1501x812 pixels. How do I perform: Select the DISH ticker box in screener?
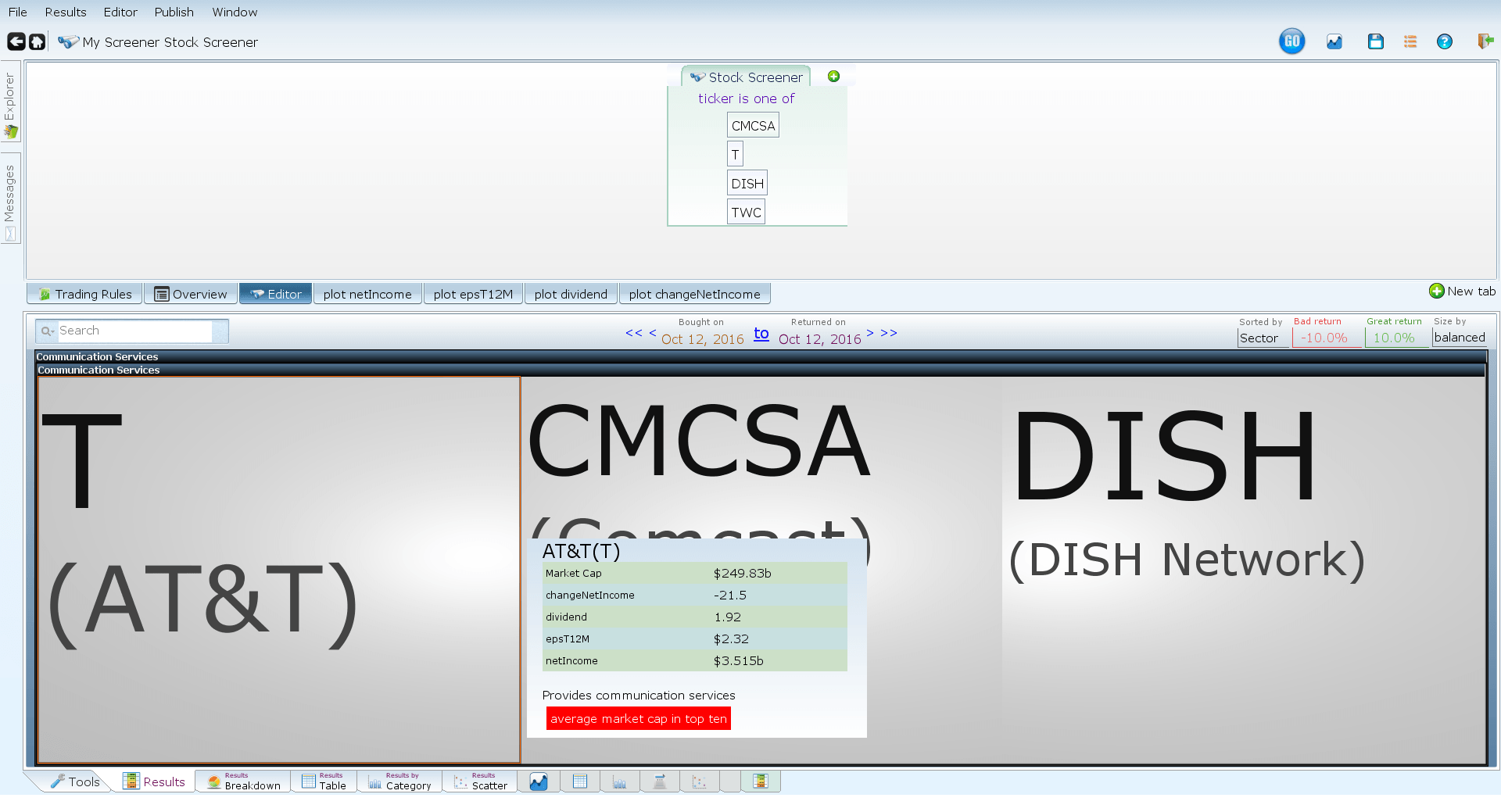(747, 183)
